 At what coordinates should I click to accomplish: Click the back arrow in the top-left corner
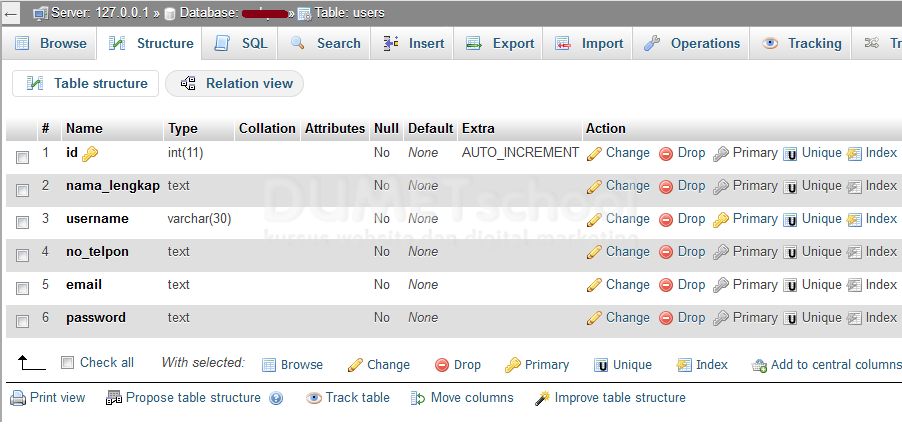coord(11,13)
